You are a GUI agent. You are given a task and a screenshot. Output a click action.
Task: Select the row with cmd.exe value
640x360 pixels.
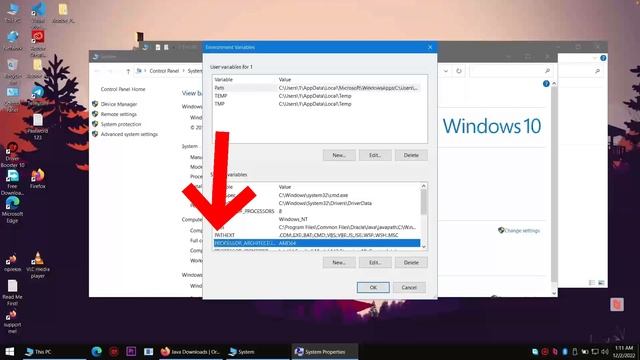317,195
